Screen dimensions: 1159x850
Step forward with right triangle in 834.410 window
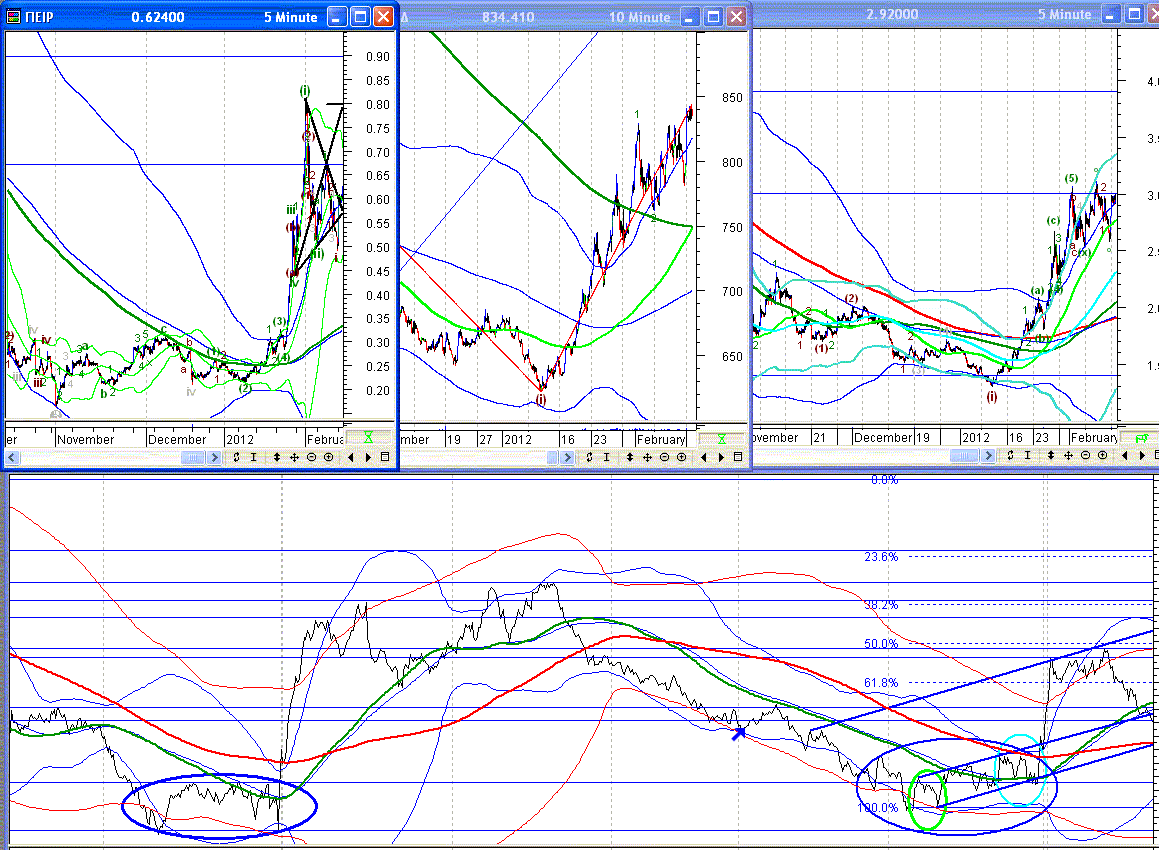tap(721, 458)
